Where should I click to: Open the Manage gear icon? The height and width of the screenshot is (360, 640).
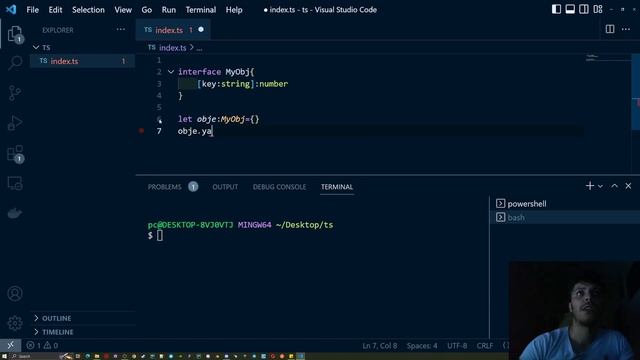[x=15, y=323]
